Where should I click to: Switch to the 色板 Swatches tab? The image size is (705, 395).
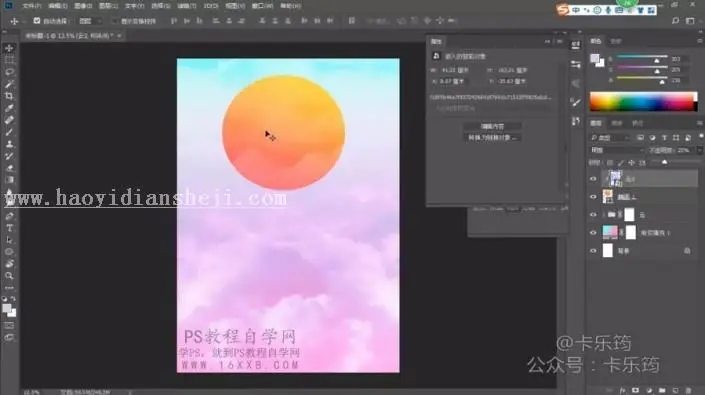(616, 41)
